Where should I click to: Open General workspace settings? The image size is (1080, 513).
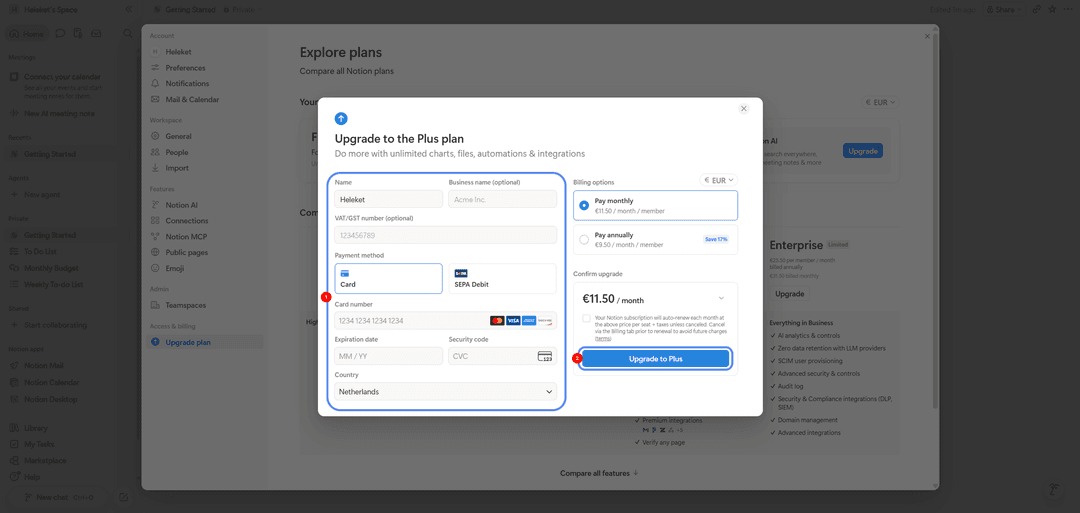(x=178, y=136)
